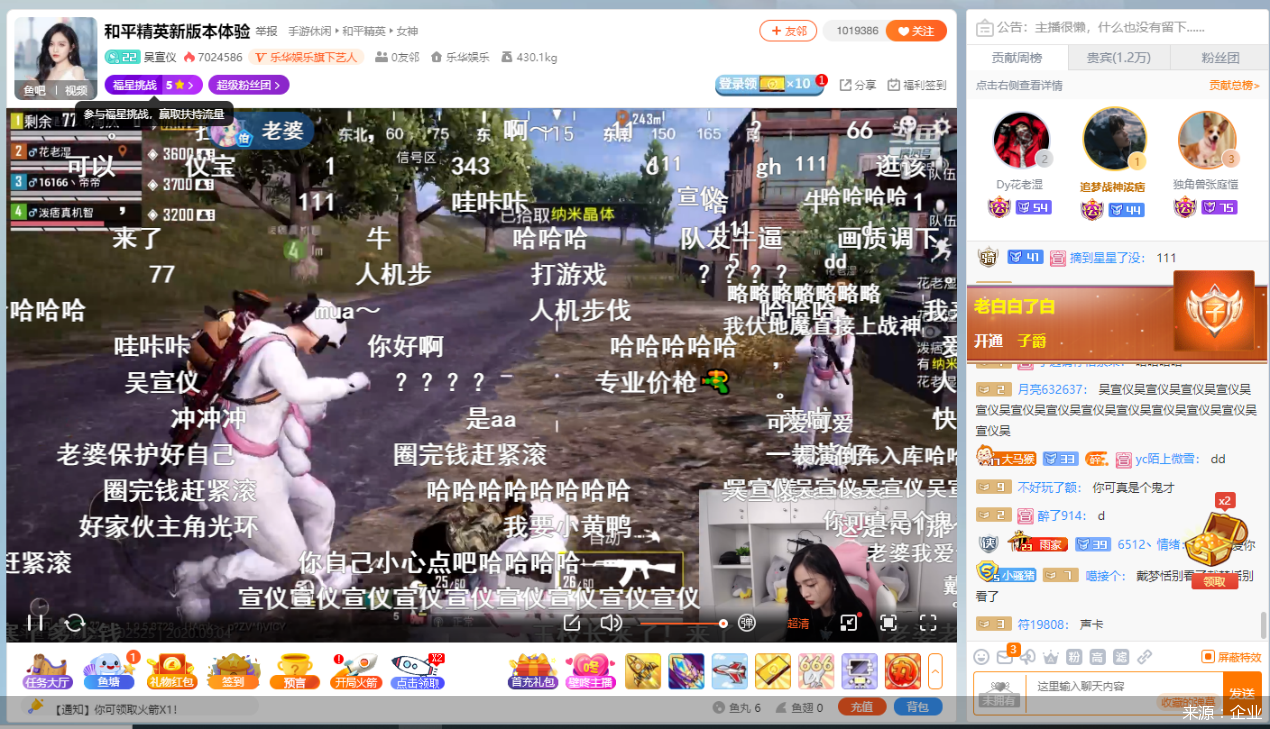Report the room via 举报 link
This screenshot has width=1270, height=729.
pos(266,31)
